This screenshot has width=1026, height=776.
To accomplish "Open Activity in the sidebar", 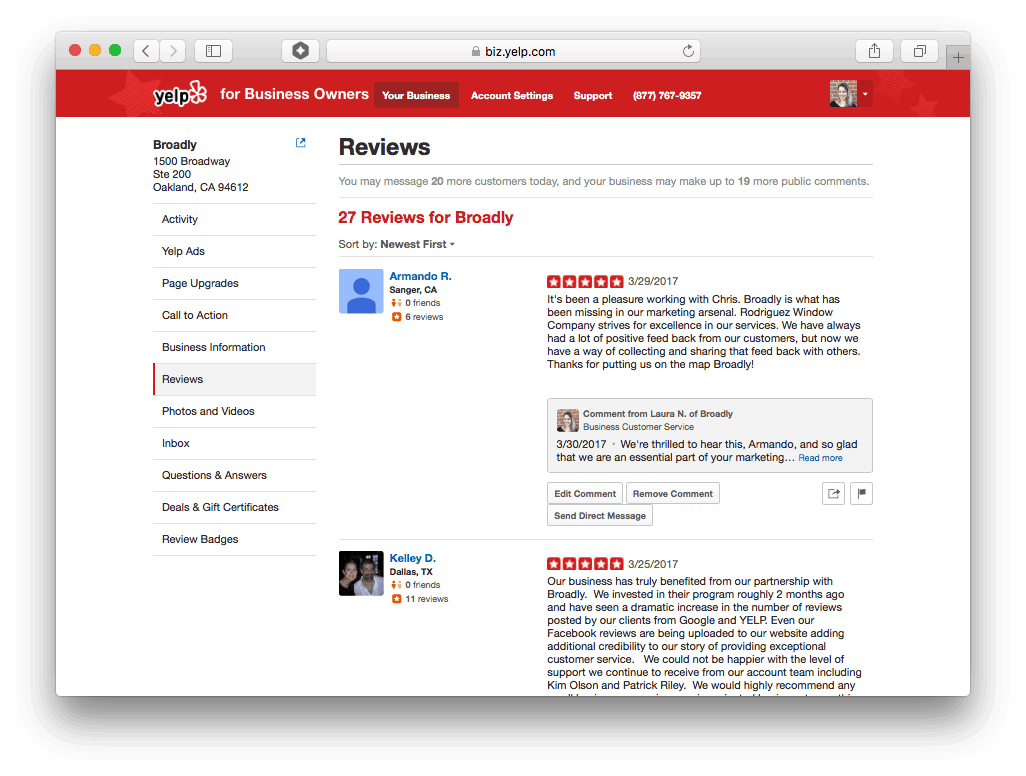I will (234, 219).
